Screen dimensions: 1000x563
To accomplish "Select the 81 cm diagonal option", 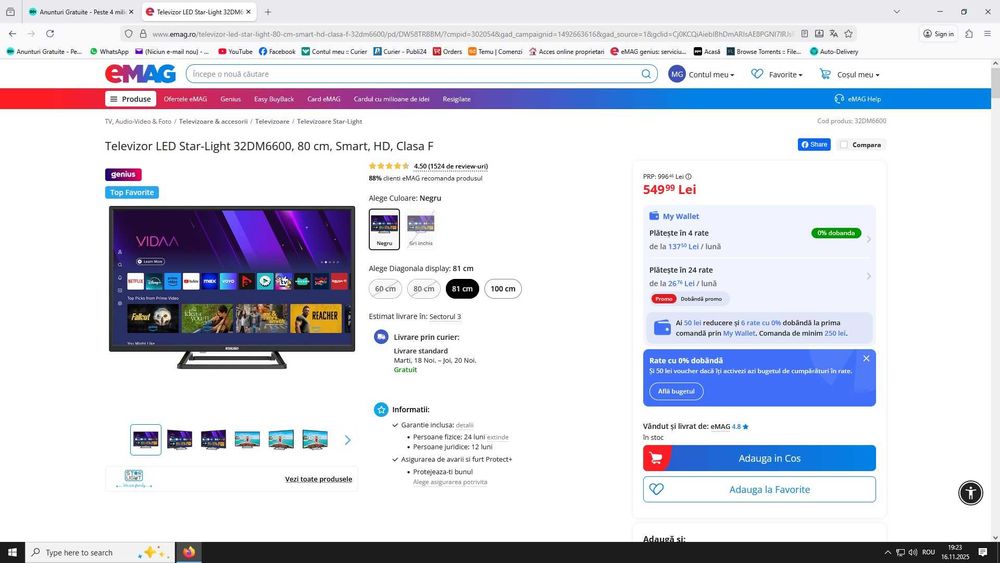I will point(462,289).
